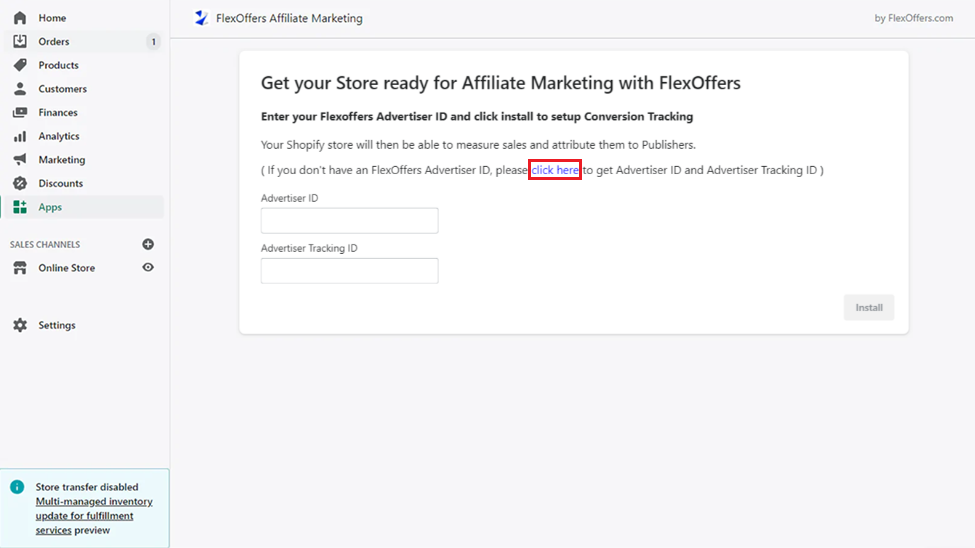Viewport: 975px width, 548px height.
Task: Click the FlexOffers logo icon
Action: pos(202,18)
